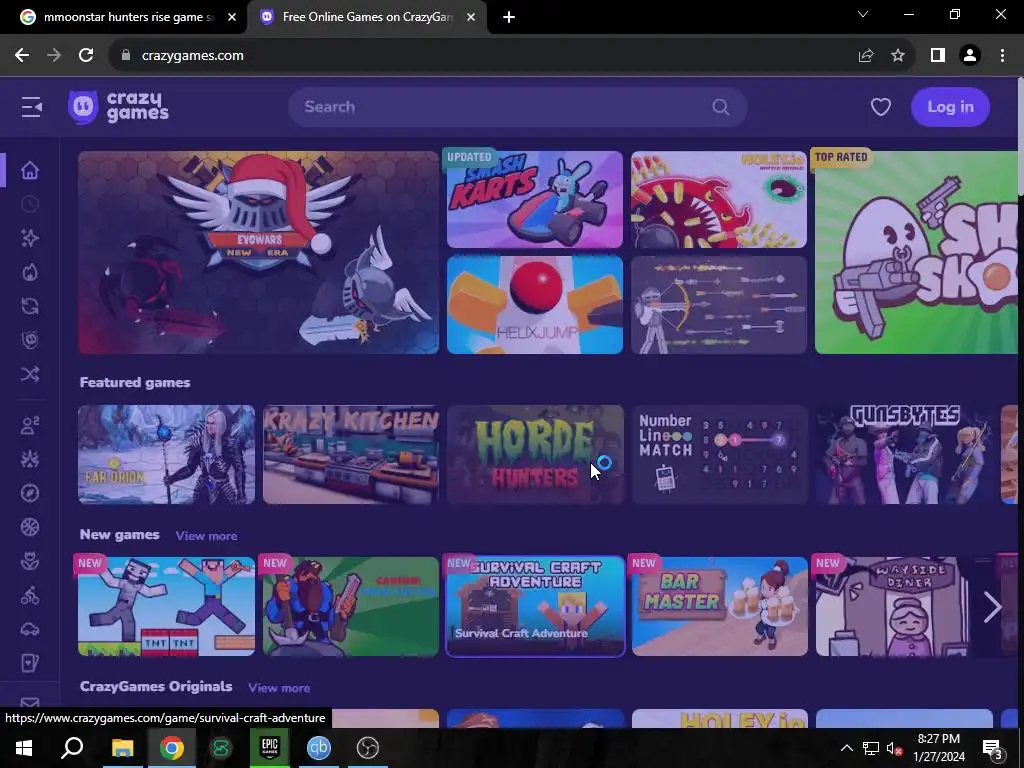Viewport: 1024px width, 768px height.
Task: Open Windows taskbar search
Action: (x=72, y=748)
